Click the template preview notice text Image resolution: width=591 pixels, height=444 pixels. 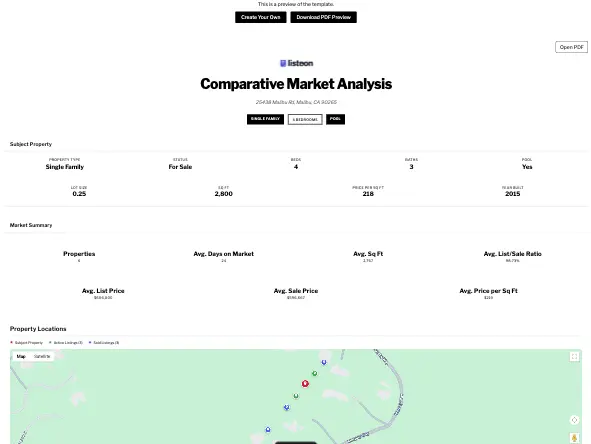pyautogui.click(x=296, y=4)
